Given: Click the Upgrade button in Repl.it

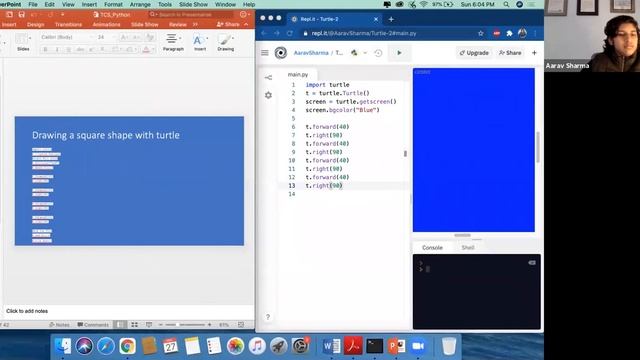Looking at the screenshot, I should pyautogui.click(x=474, y=53).
